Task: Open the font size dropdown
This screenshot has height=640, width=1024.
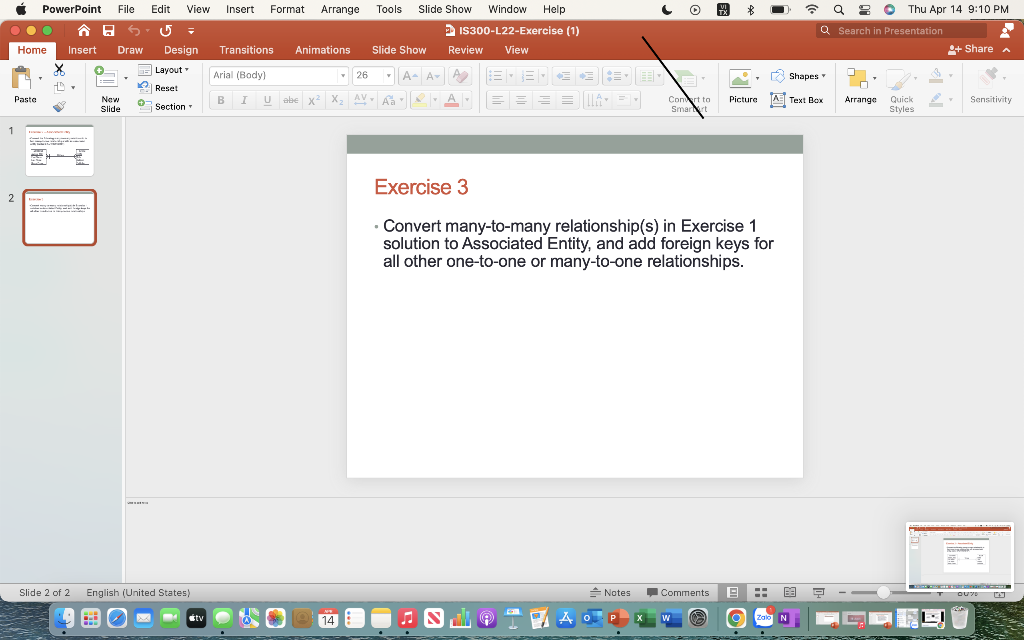Action: coord(389,75)
